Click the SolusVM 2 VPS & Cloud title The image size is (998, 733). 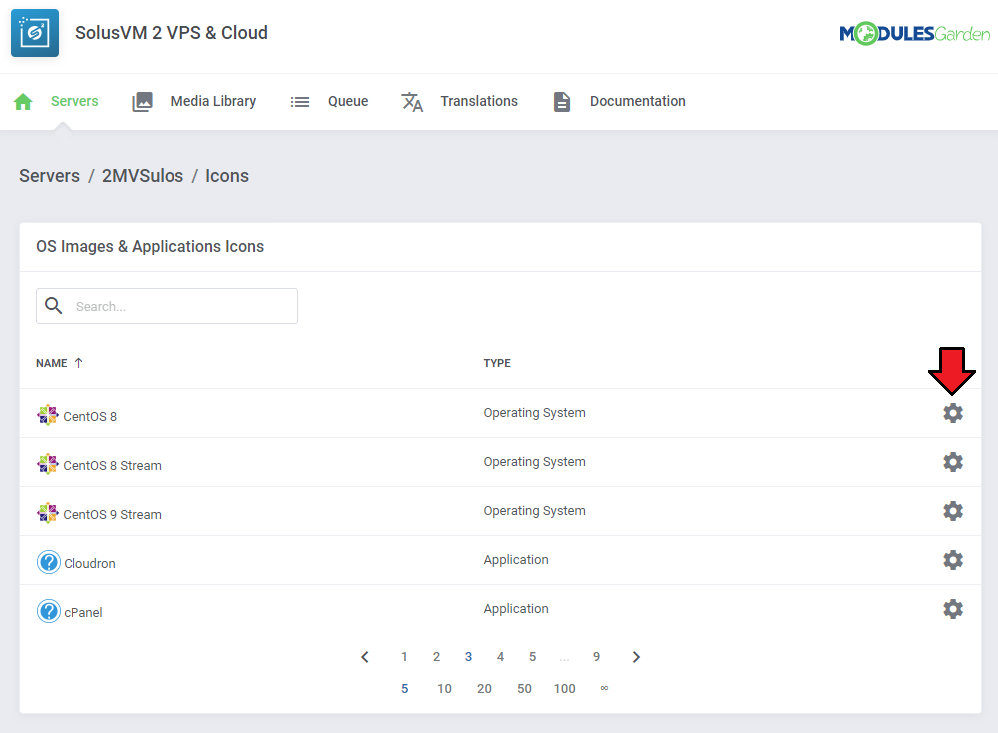click(x=171, y=32)
